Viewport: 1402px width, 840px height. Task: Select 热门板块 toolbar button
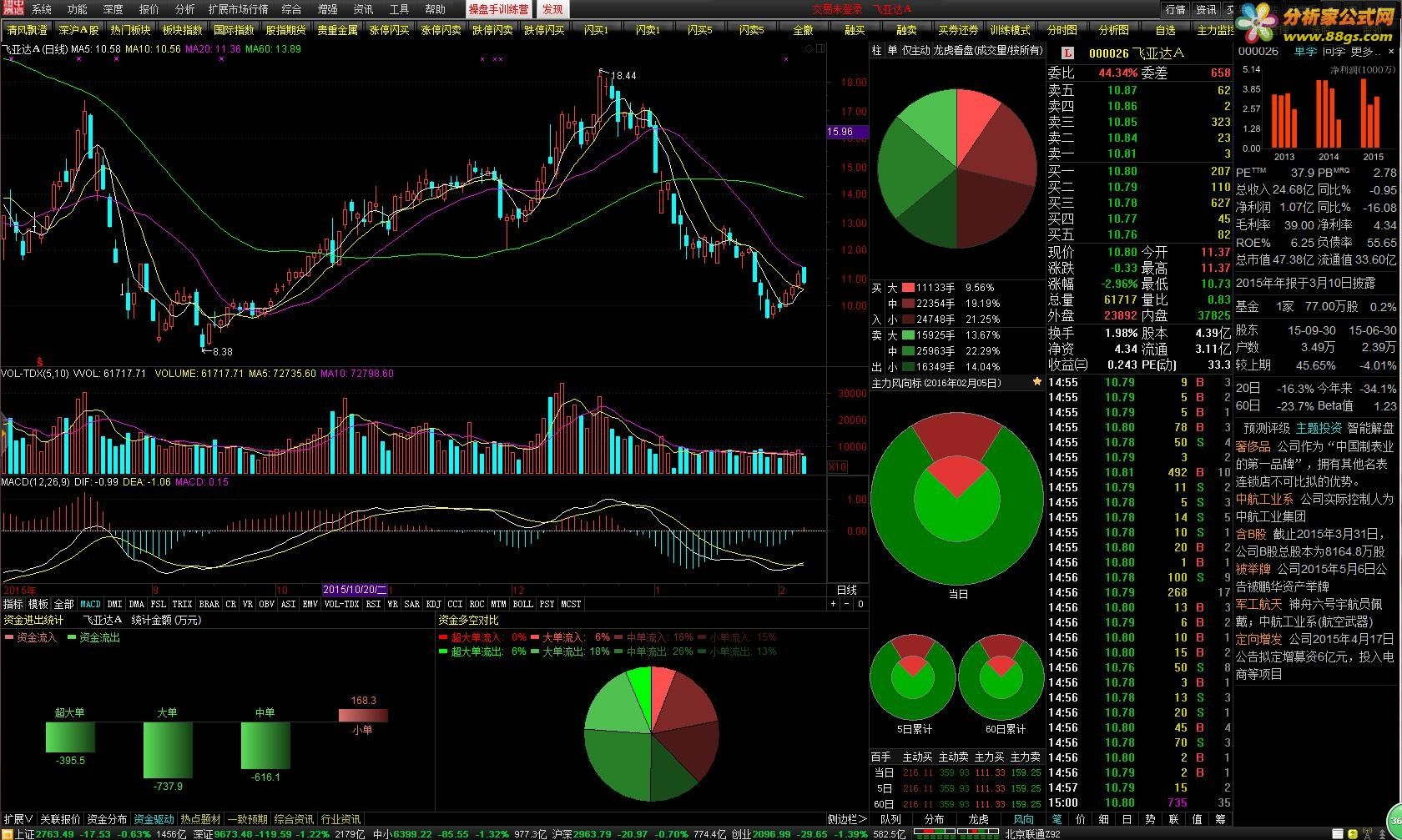pos(130,30)
